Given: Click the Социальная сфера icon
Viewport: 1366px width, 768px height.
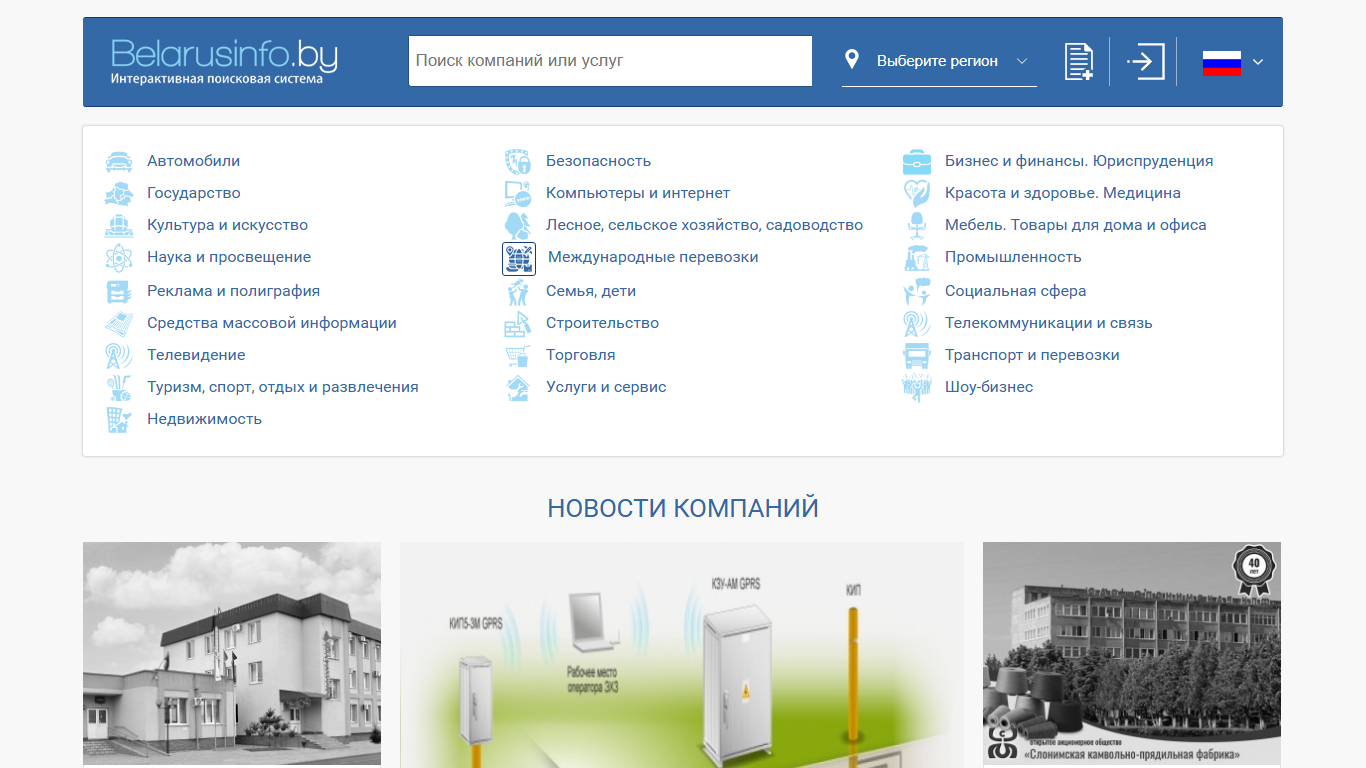Looking at the screenshot, I should (917, 291).
